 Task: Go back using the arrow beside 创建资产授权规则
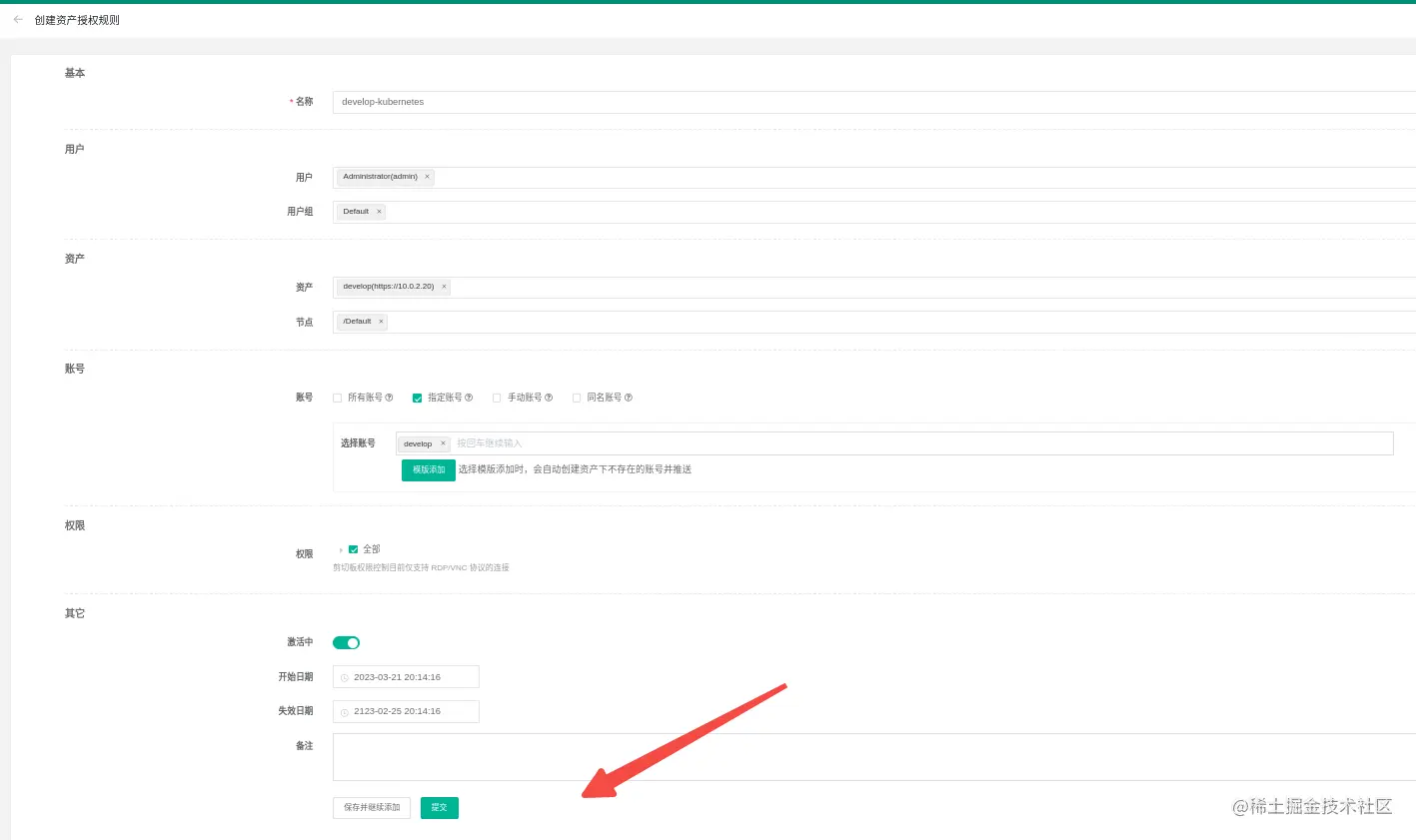[x=18, y=20]
